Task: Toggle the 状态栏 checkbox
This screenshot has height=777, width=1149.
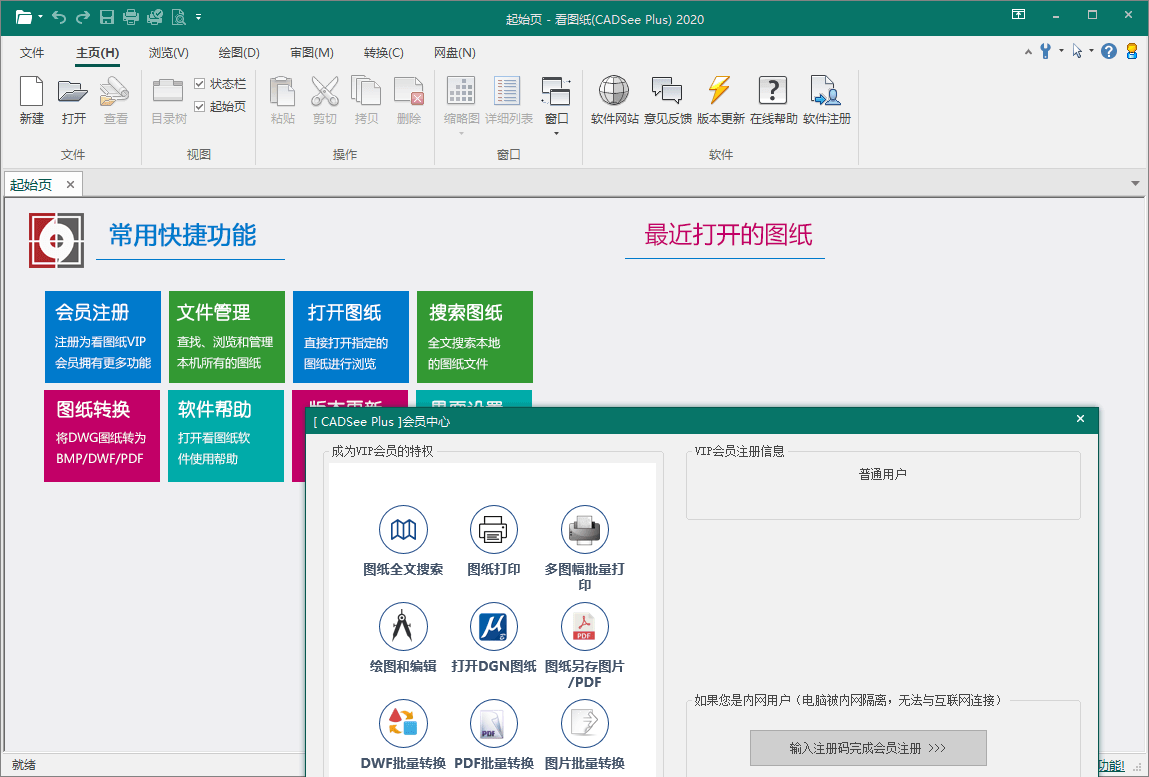Action: (x=200, y=84)
